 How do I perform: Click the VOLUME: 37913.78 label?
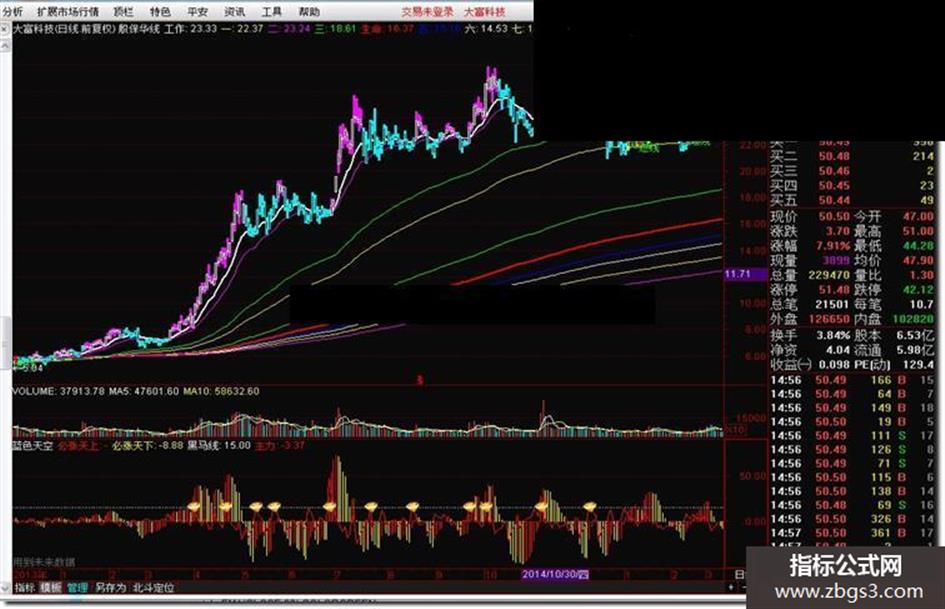(x=58, y=391)
